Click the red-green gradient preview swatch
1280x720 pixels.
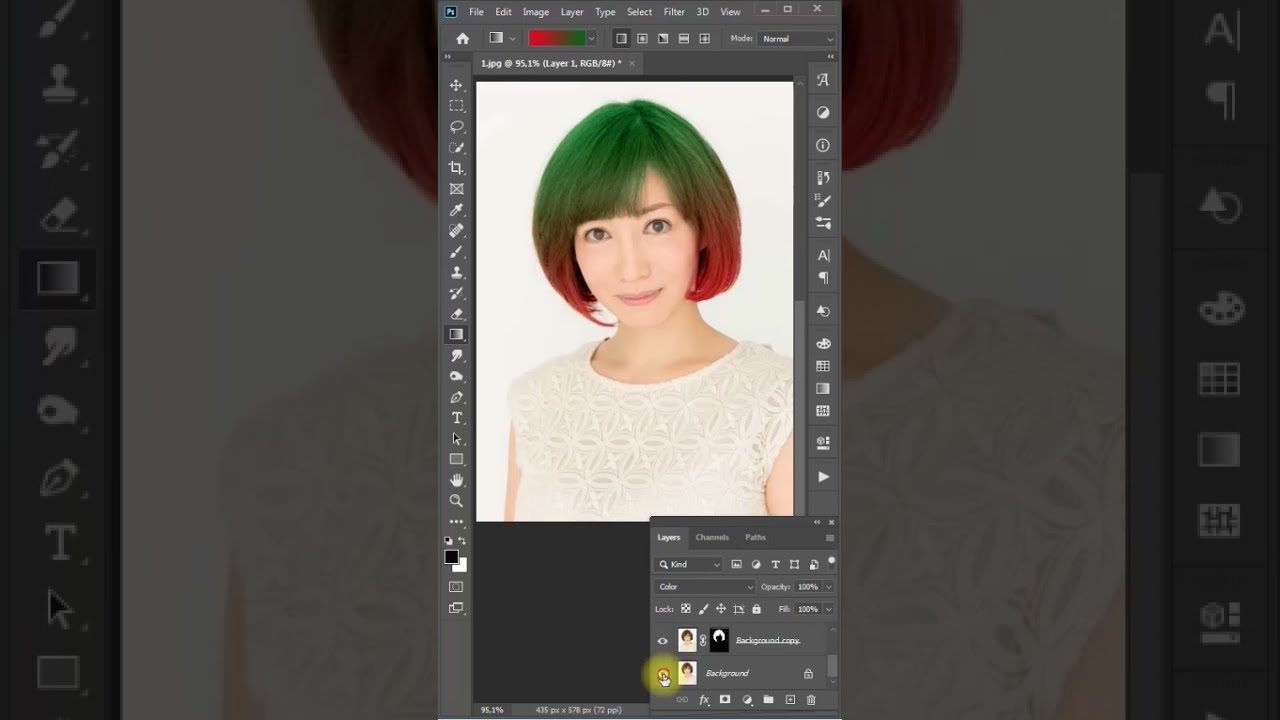tap(557, 39)
